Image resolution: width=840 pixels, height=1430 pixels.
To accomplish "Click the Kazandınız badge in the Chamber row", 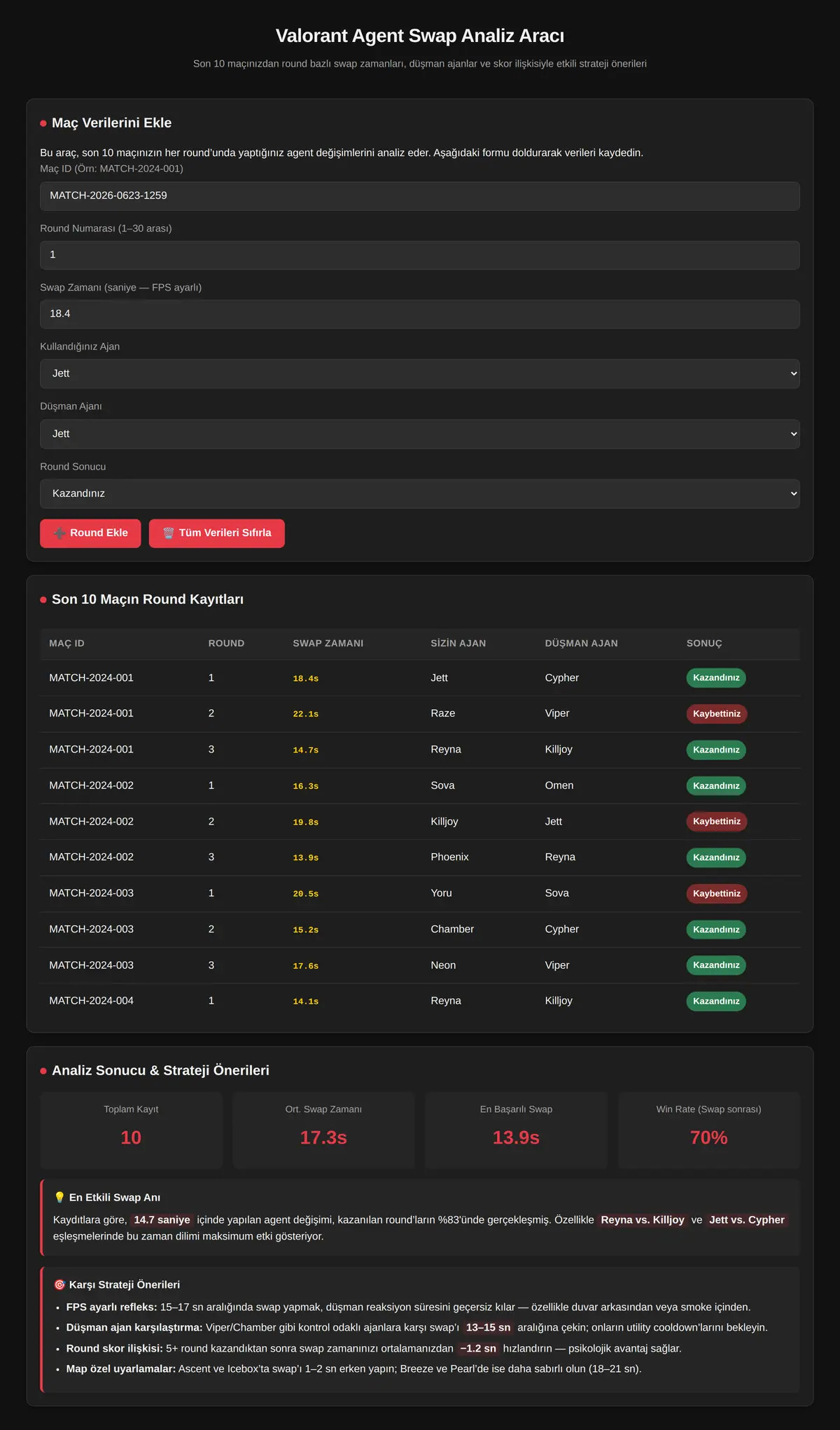I will pos(716,930).
